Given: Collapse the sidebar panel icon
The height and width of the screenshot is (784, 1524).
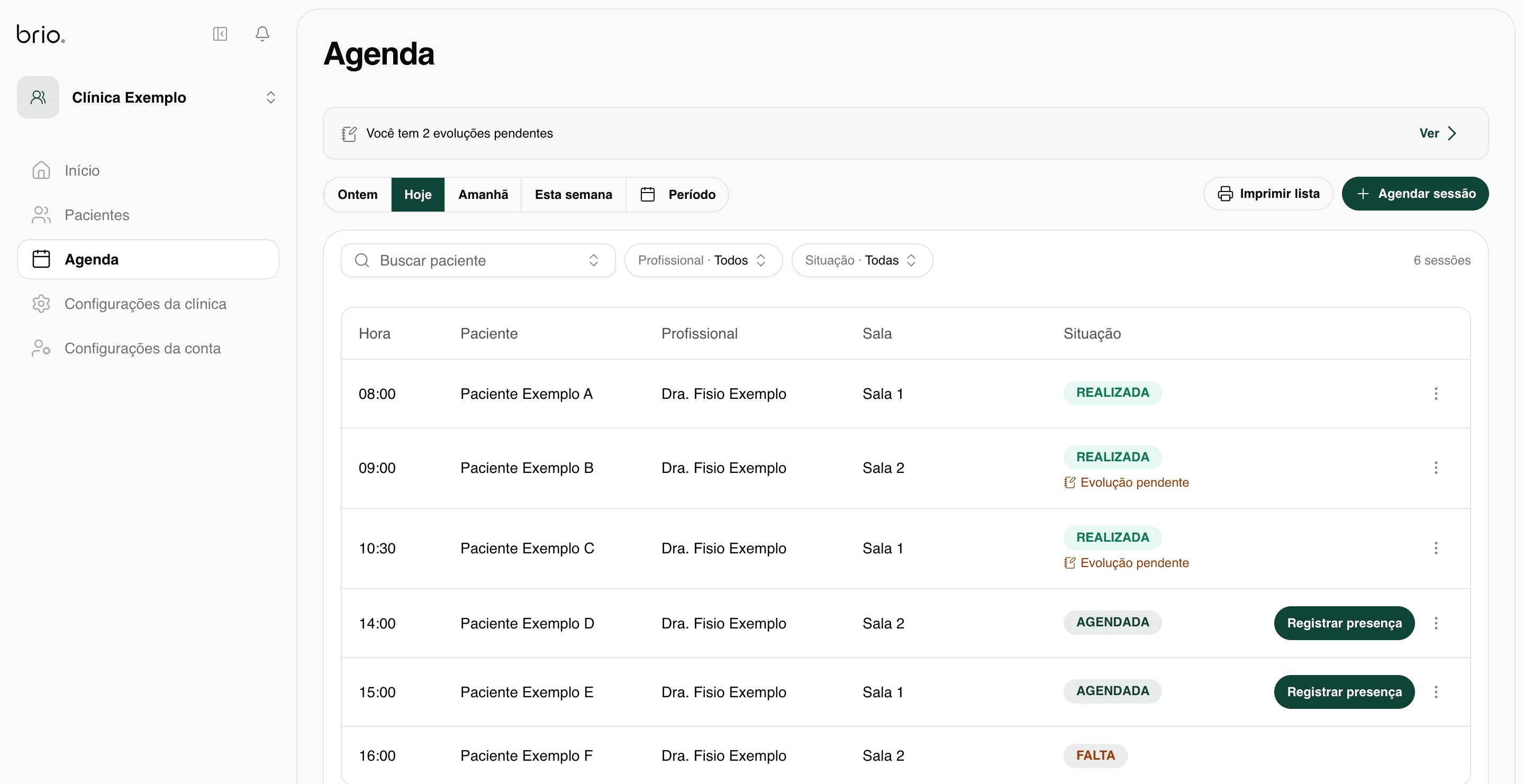Looking at the screenshot, I should (x=220, y=34).
